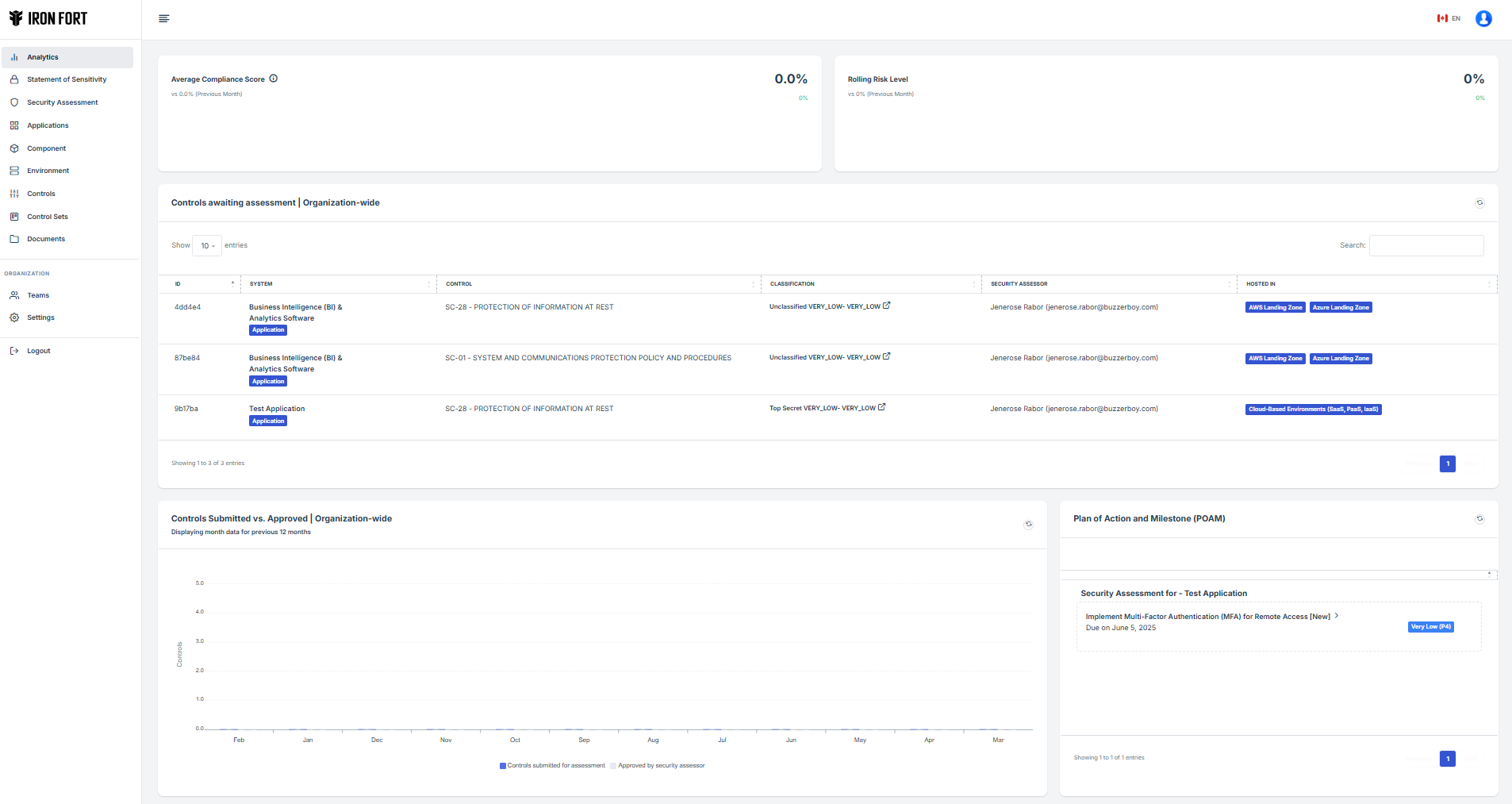Toggle Approved by security assessor legend
Image resolution: width=1512 pixels, height=804 pixels.
658,766
